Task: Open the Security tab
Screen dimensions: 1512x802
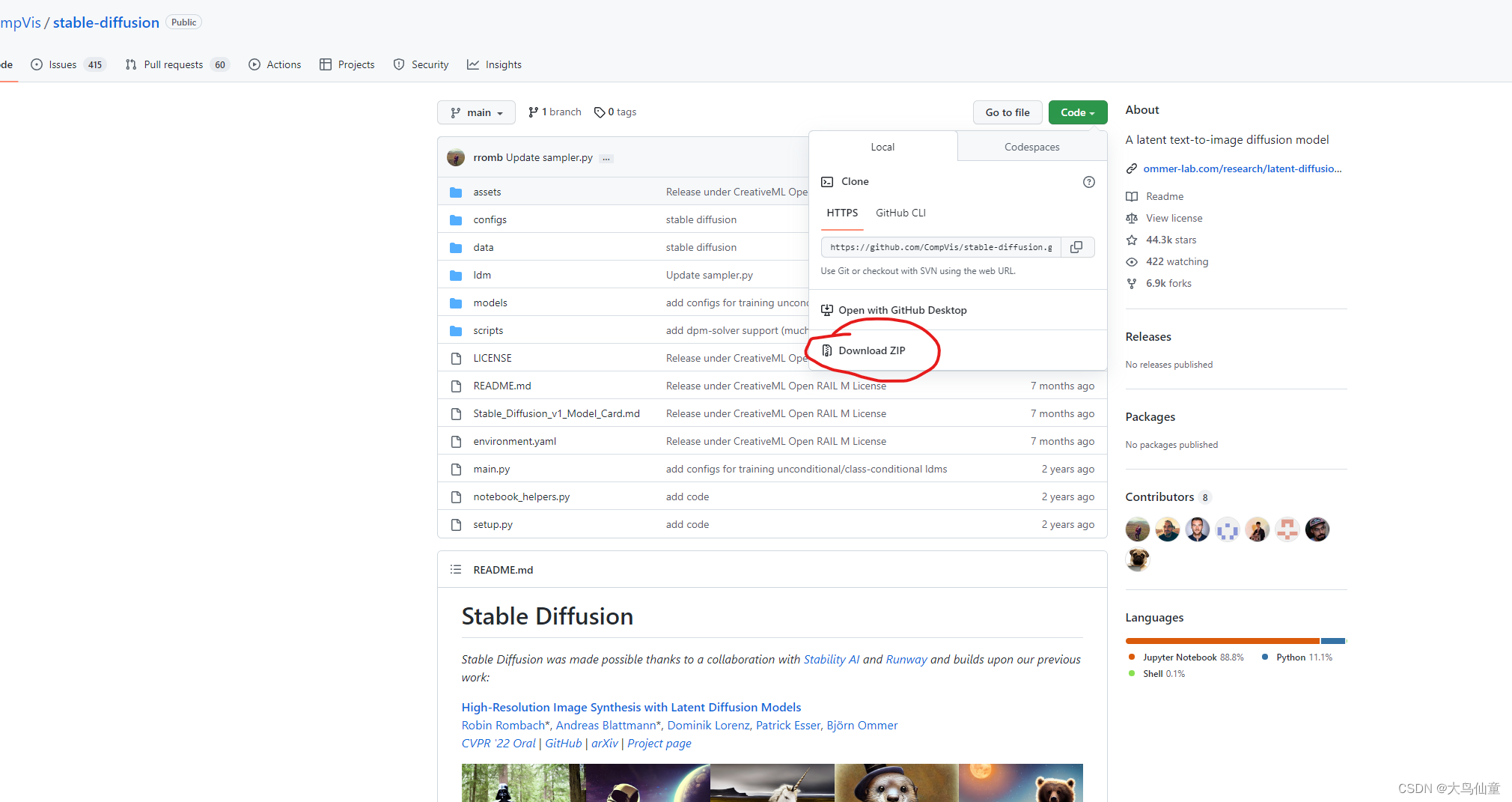Action: coord(421,64)
